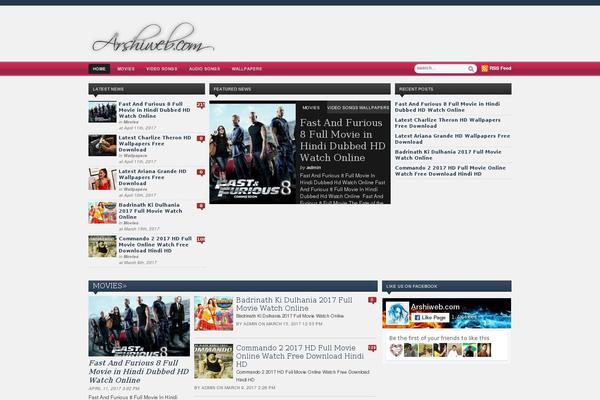
Task: Open the RSS Feed text link
Action: pos(500,68)
